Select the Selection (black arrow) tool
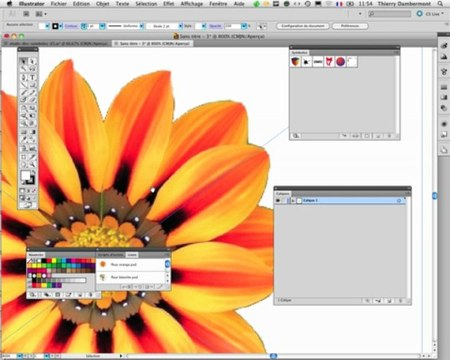This screenshot has width=450, height=360. pyautogui.click(x=23, y=61)
